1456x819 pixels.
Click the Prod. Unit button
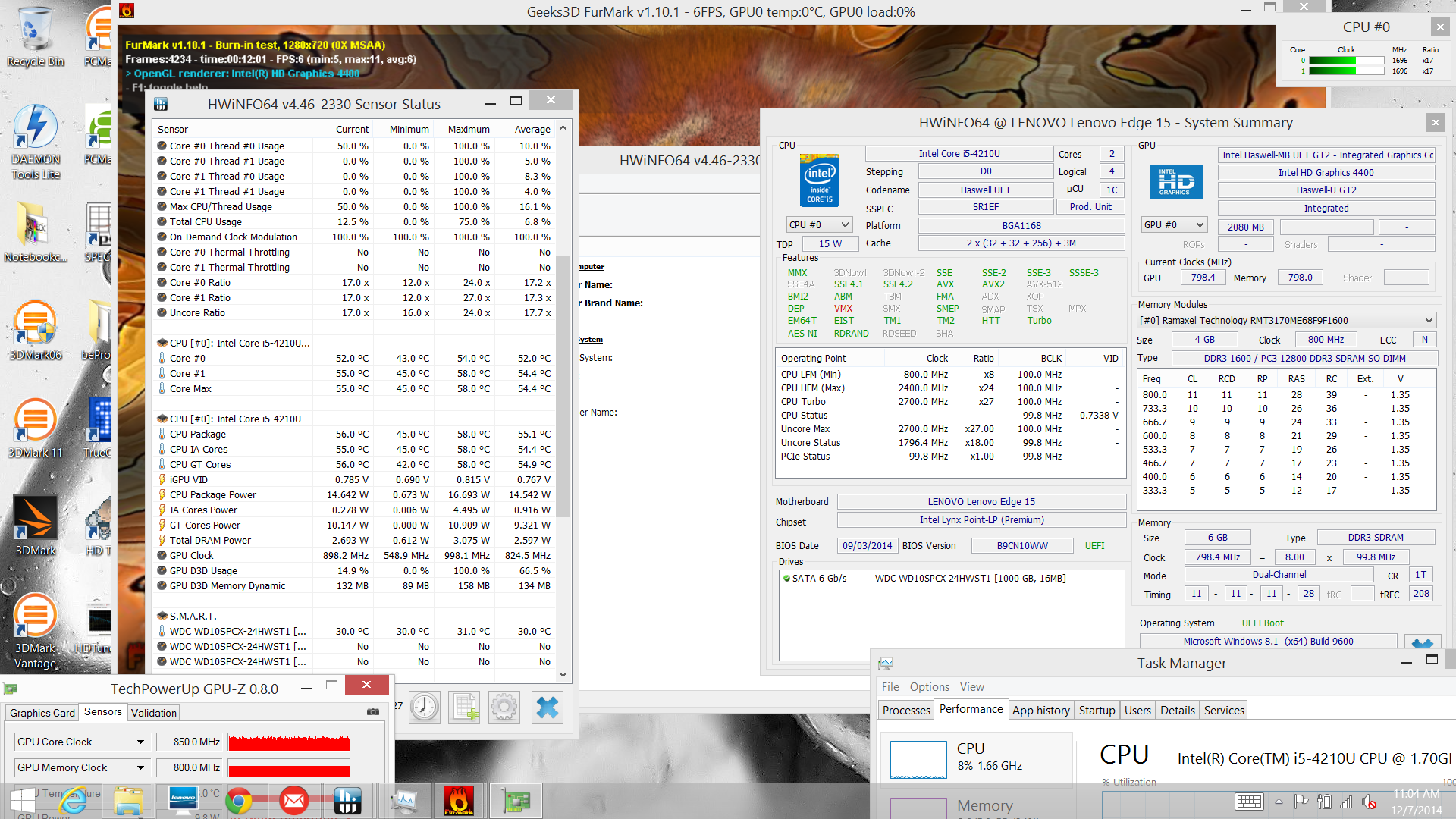[1090, 207]
